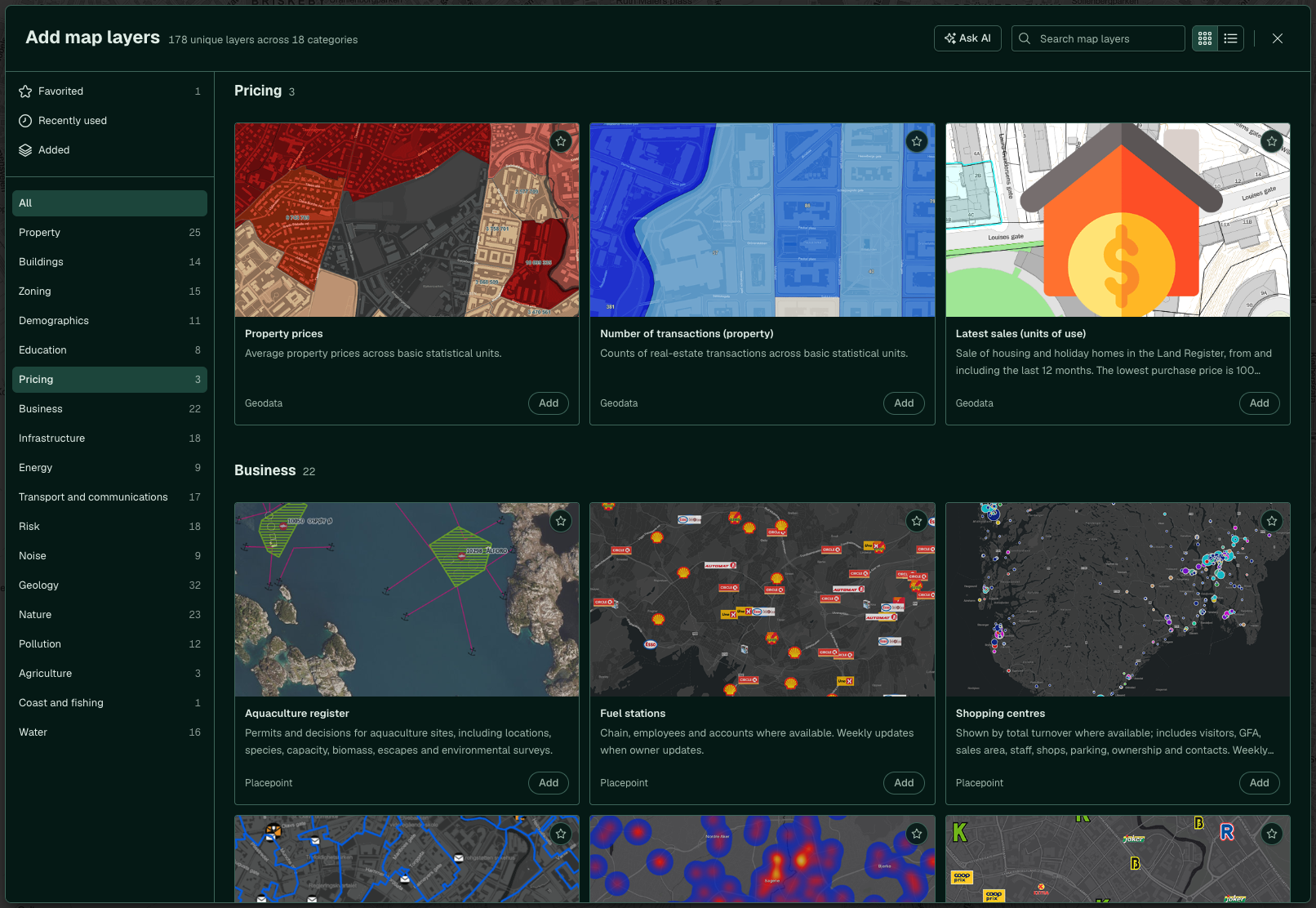This screenshot has width=1316, height=908.
Task: Favorite the Shopping centres layer
Action: [x=1272, y=521]
